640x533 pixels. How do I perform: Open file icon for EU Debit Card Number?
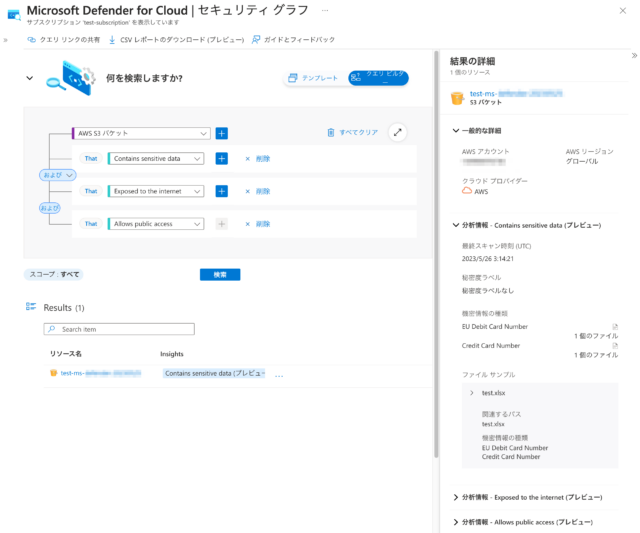[x=615, y=326]
